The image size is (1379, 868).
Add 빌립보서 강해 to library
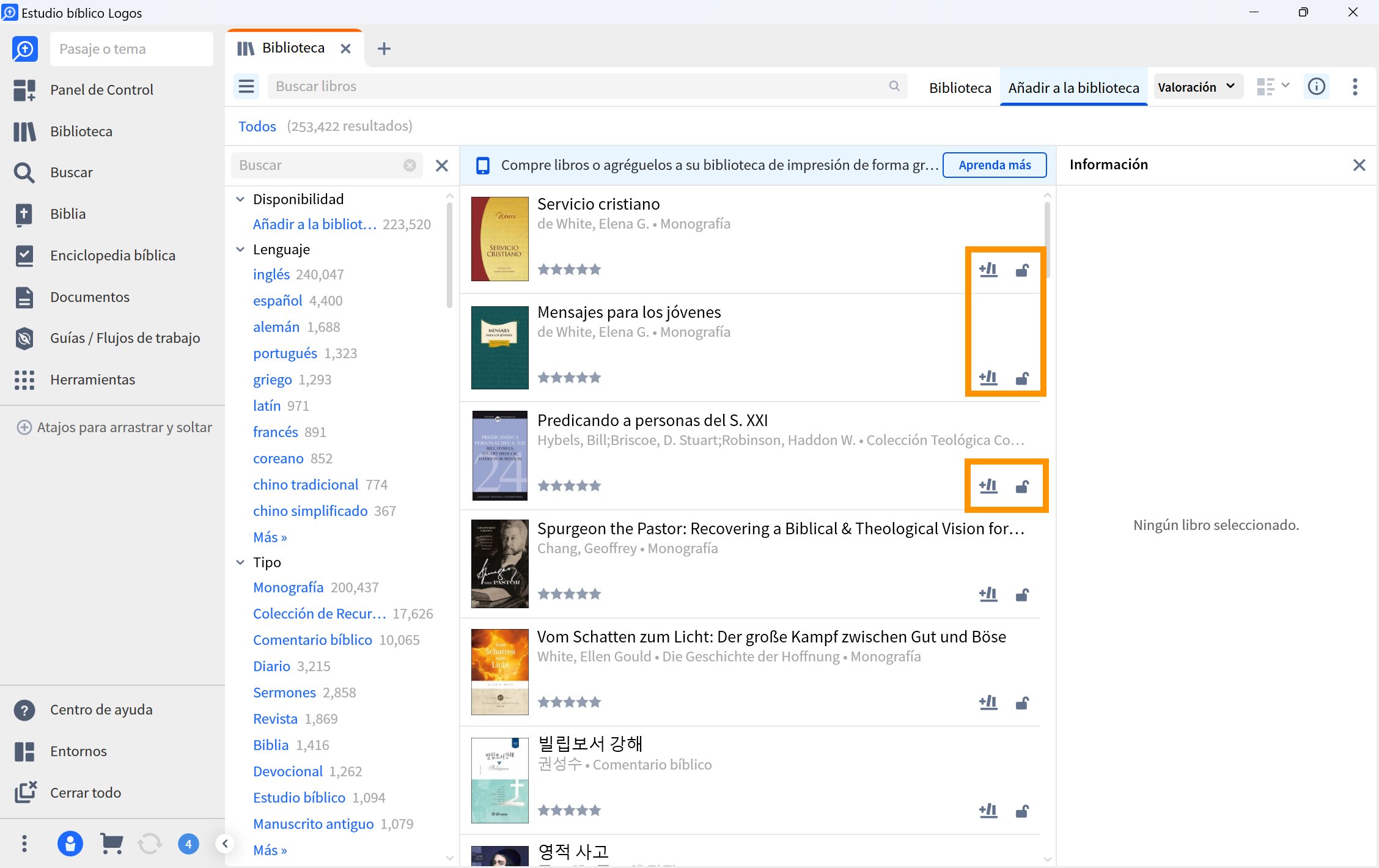[988, 811]
